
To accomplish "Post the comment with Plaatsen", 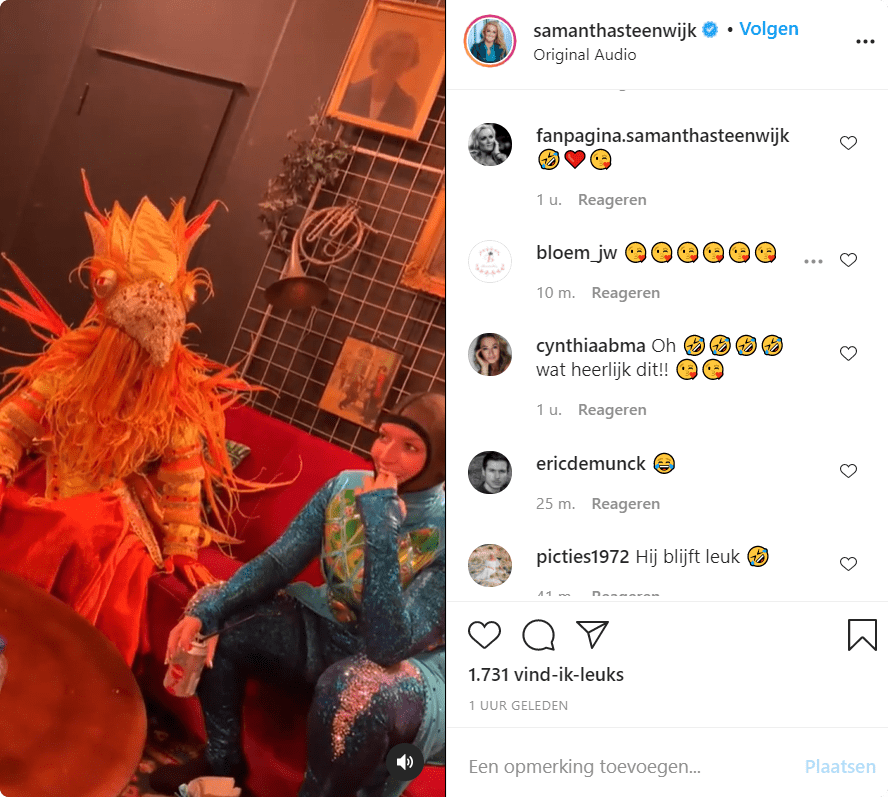I will click(840, 766).
